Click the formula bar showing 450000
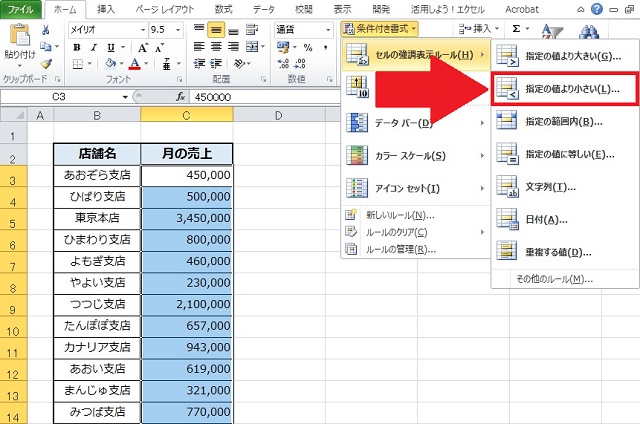 click(264, 97)
